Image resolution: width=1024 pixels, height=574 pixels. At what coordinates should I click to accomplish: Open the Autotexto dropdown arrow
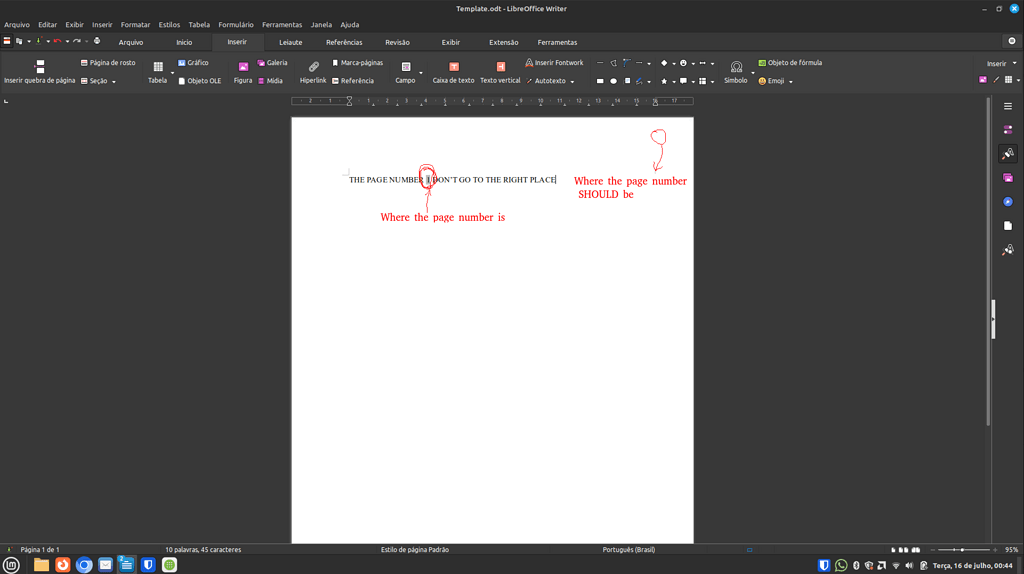tap(572, 82)
